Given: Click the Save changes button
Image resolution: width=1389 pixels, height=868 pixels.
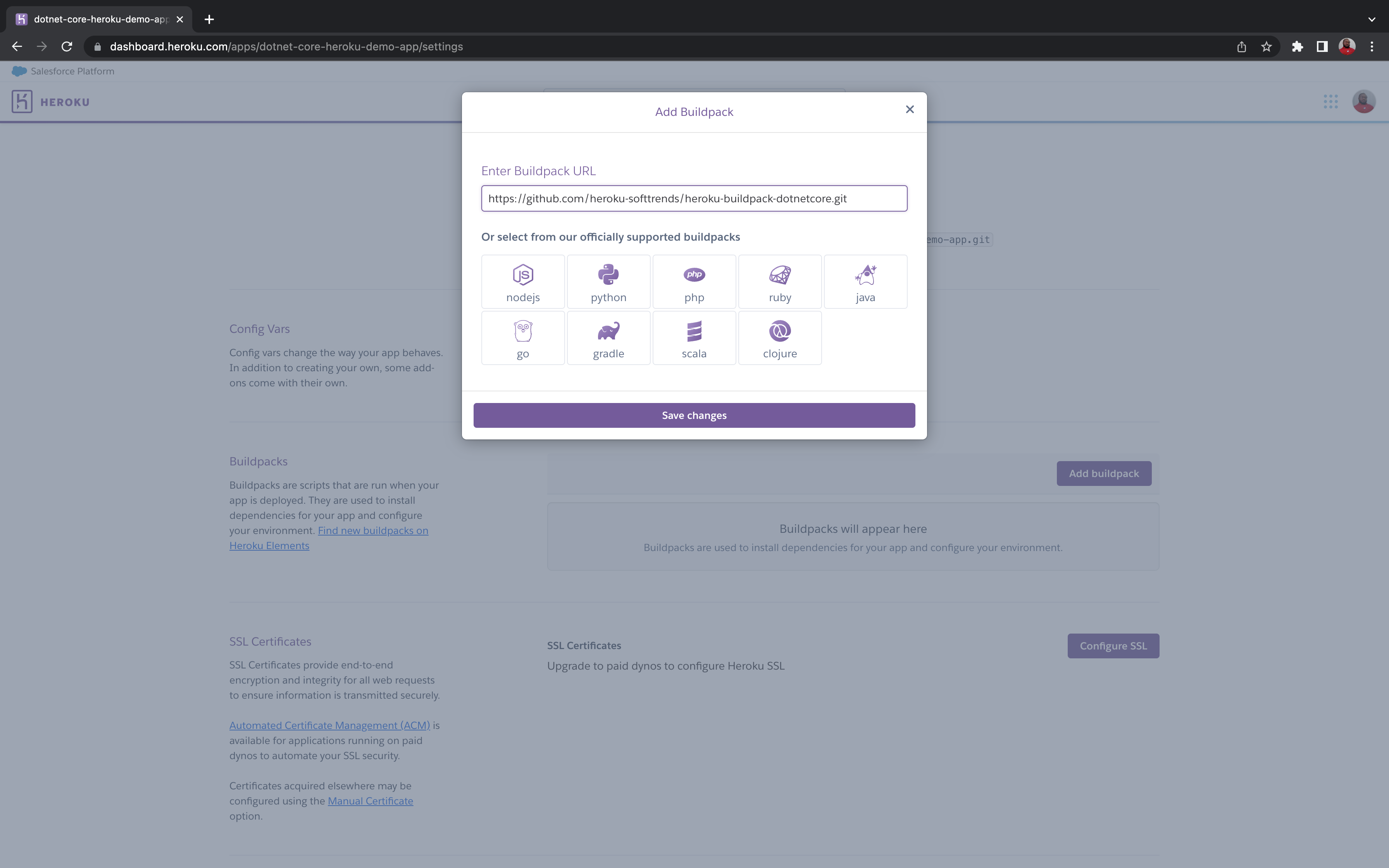Looking at the screenshot, I should 694,415.
